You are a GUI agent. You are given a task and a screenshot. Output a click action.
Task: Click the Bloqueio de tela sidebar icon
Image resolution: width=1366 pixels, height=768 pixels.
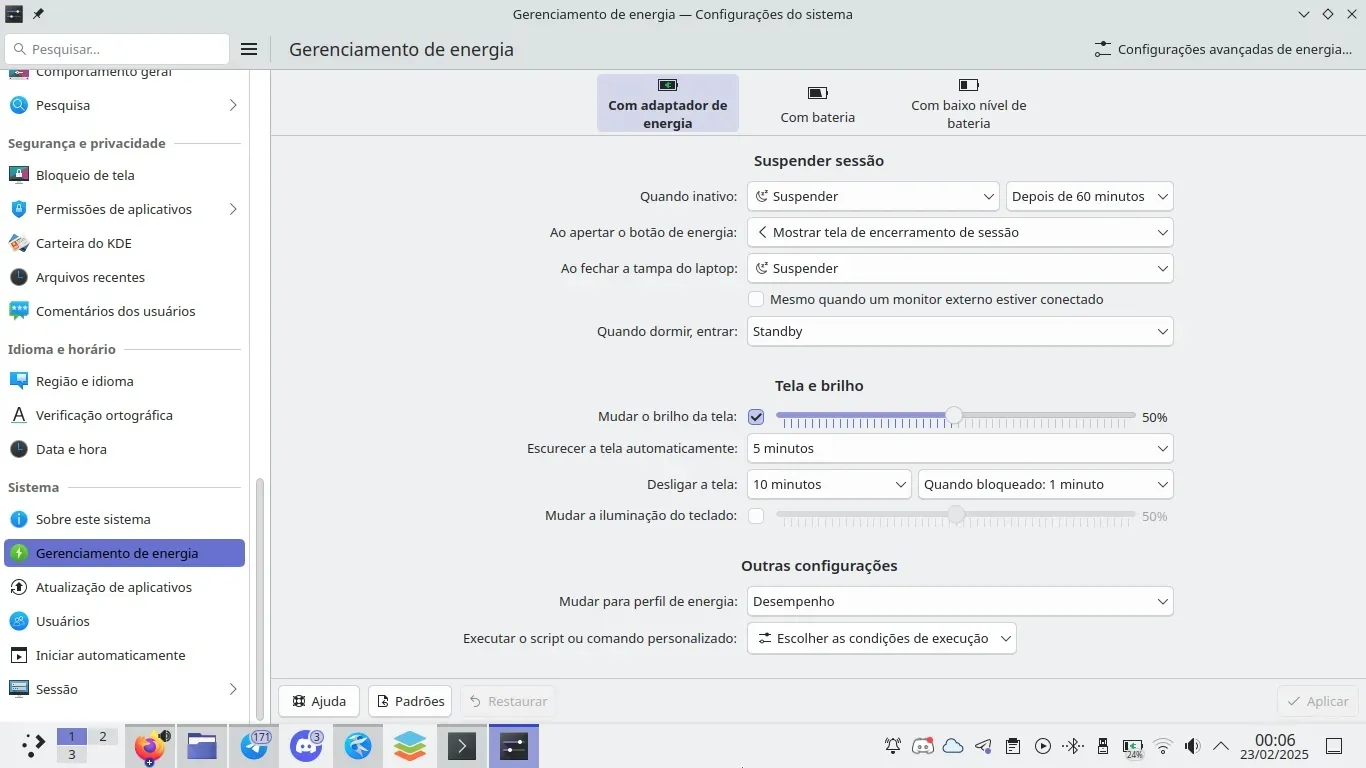(19, 175)
